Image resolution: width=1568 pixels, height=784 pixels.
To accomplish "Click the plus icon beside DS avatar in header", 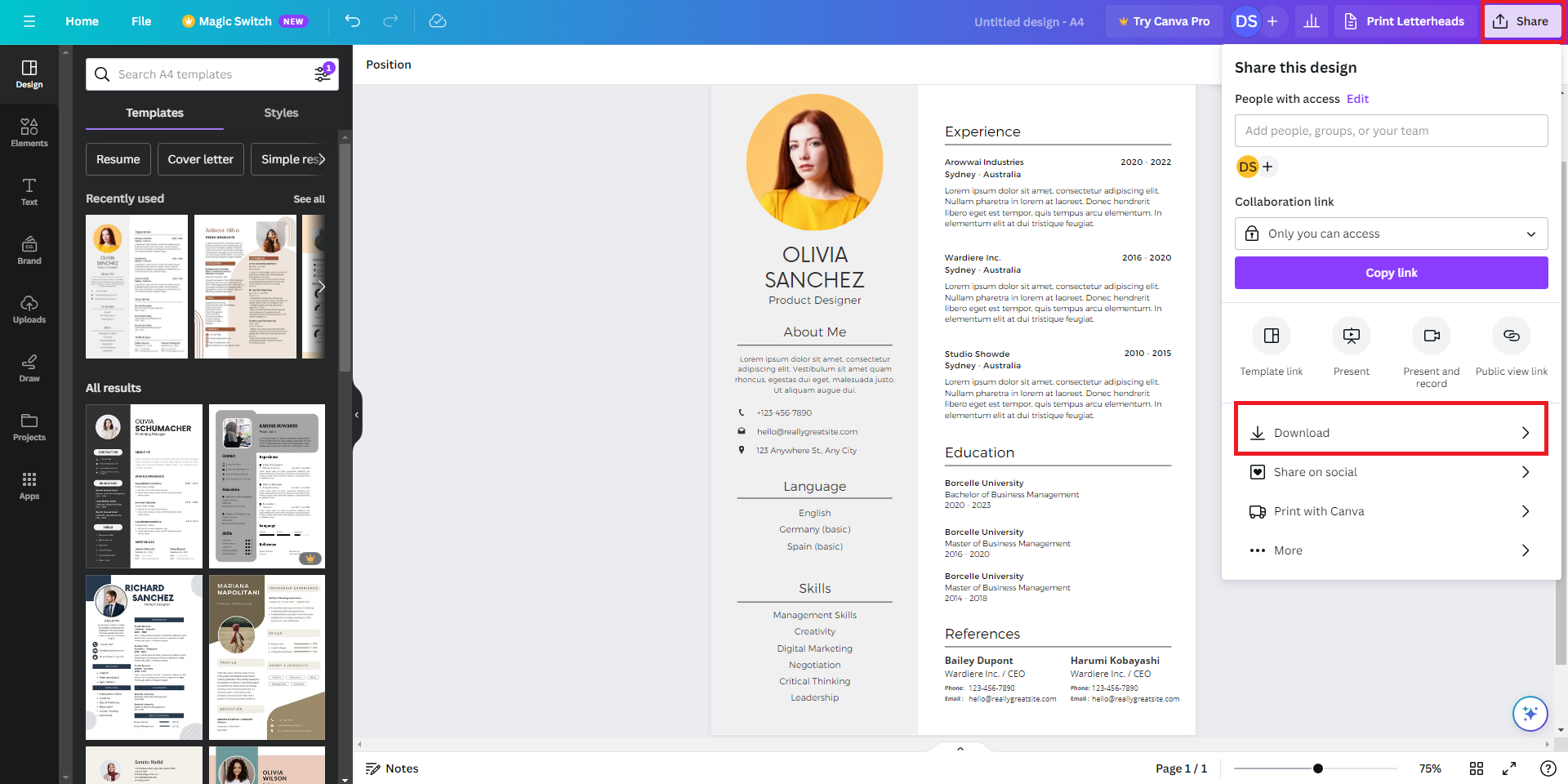I will click(x=1272, y=21).
